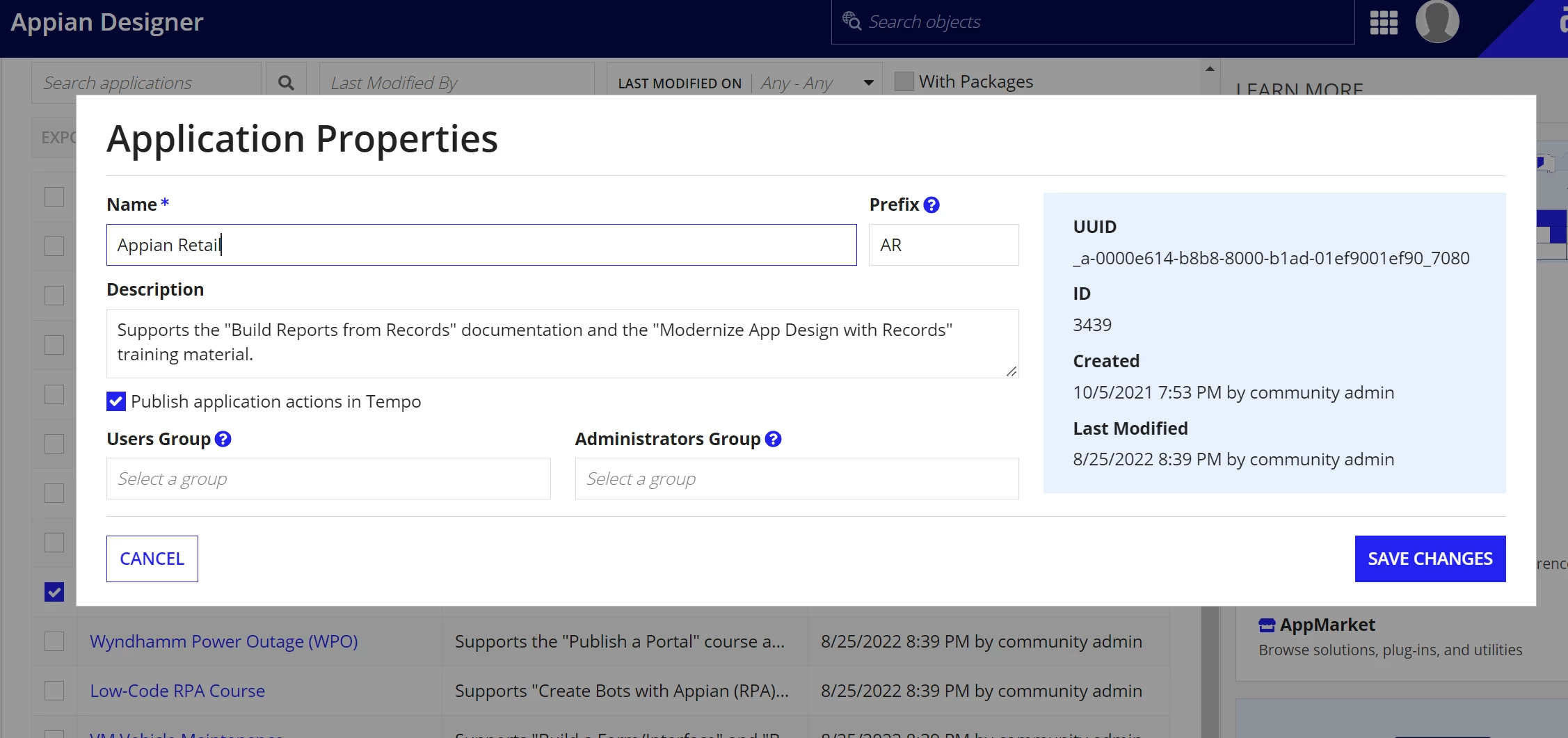Click the Appian Designer title

click(107, 22)
